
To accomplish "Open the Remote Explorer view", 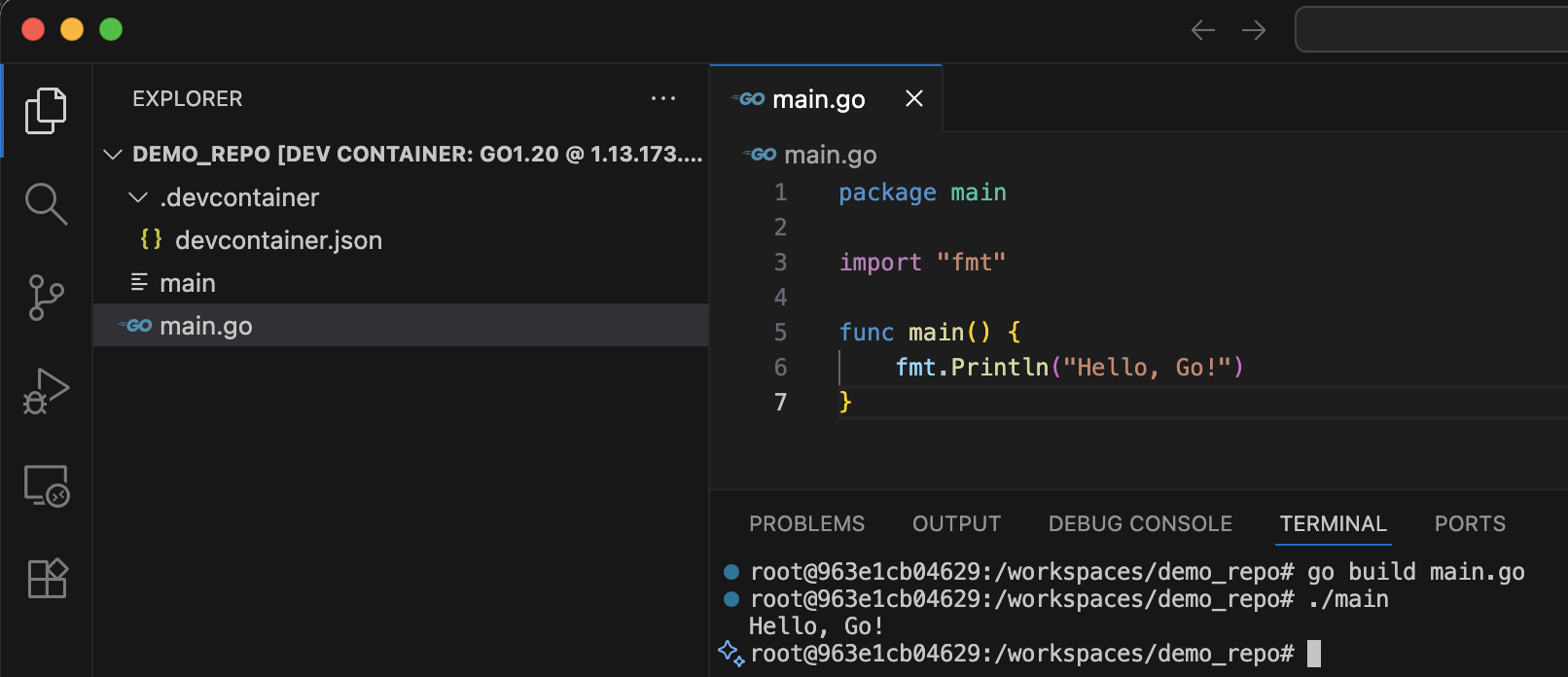I will click(x=46, y=484).
